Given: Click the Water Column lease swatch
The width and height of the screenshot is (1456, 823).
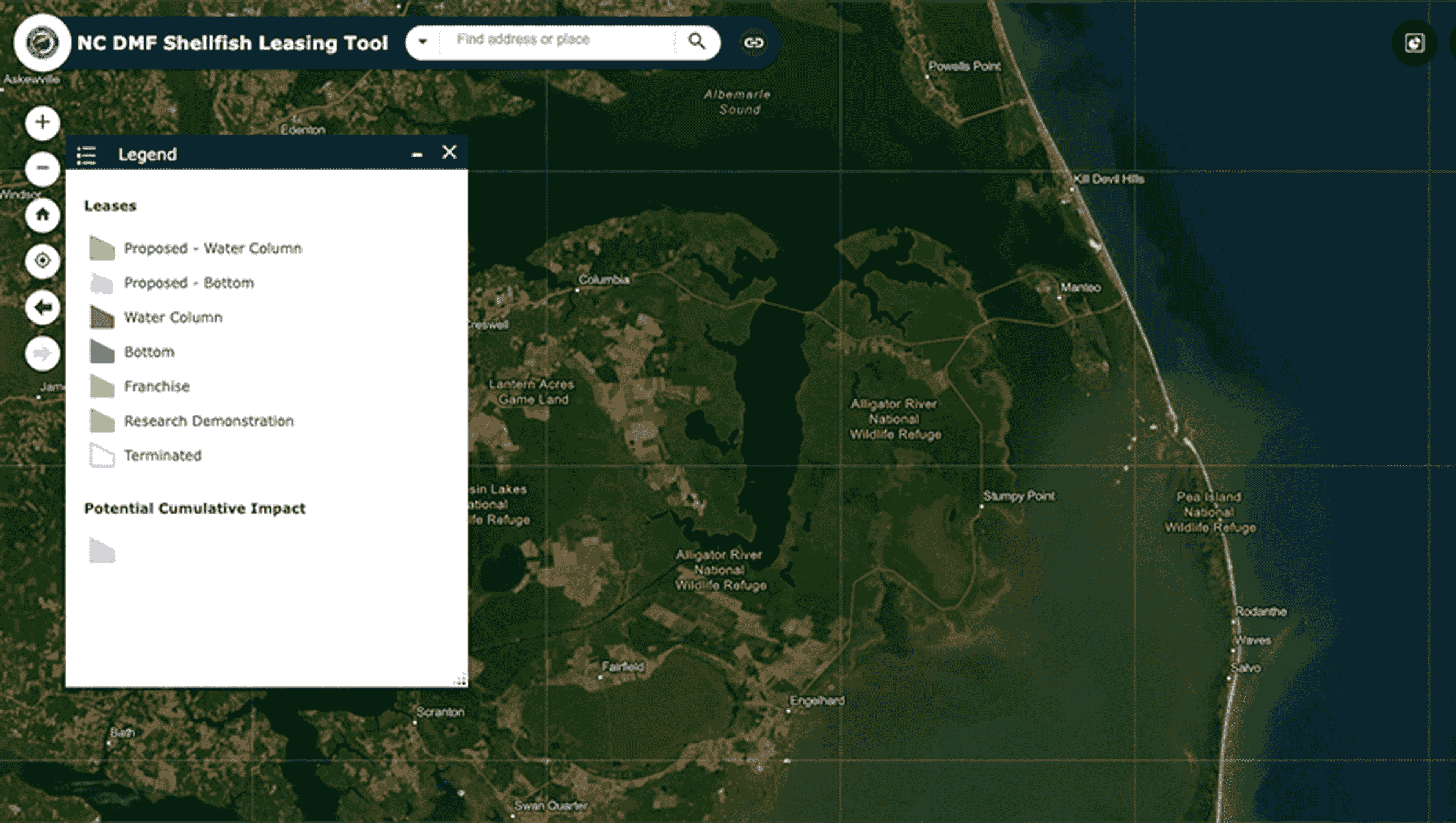Looking at the screenshot, I should [x=102, y=318].
